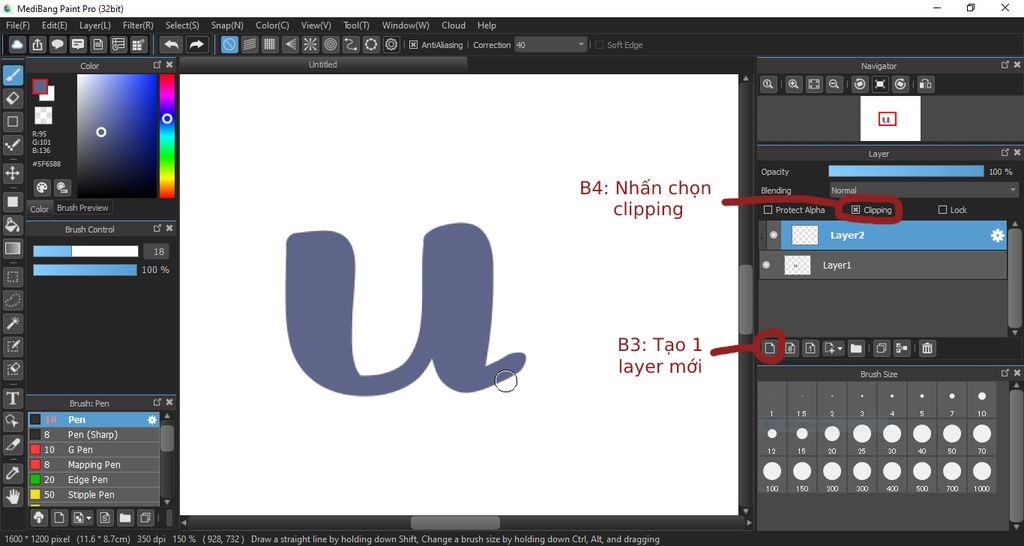Activate the Lasso selection tool

click(x=12, y=300)
